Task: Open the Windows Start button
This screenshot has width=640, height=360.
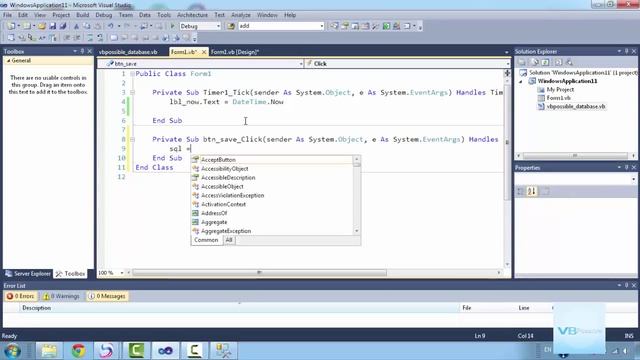Action: (12, 351)
